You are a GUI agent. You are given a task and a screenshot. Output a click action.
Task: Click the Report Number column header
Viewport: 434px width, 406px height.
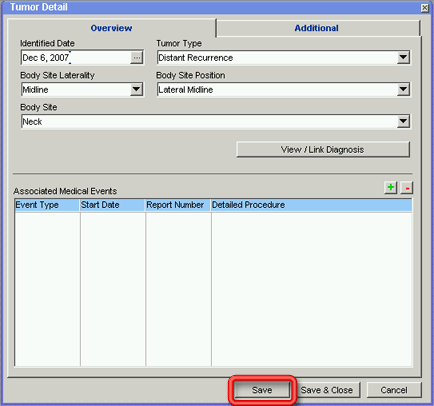point(178,205)
